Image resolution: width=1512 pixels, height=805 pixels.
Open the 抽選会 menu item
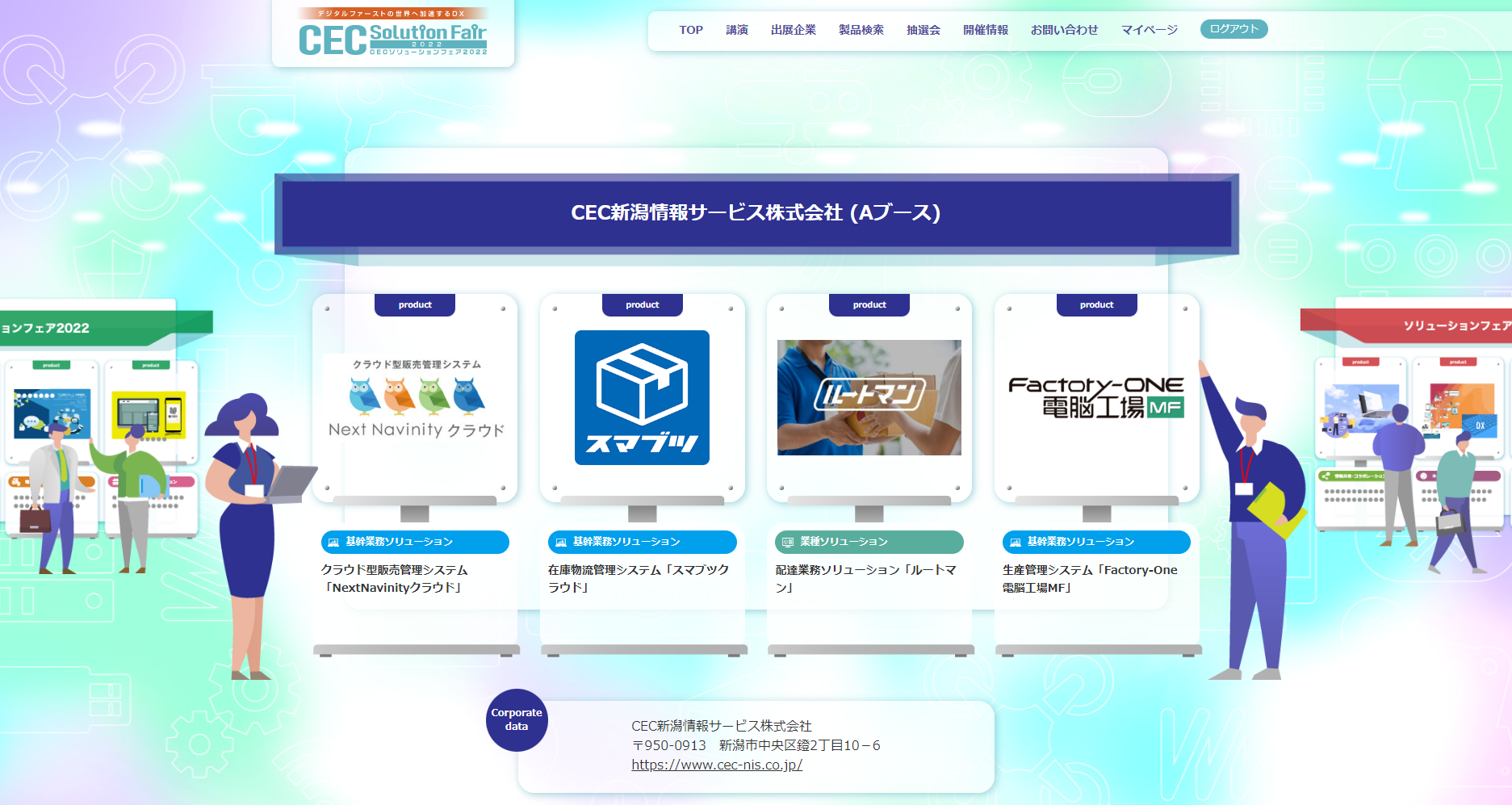click(924, 30)
